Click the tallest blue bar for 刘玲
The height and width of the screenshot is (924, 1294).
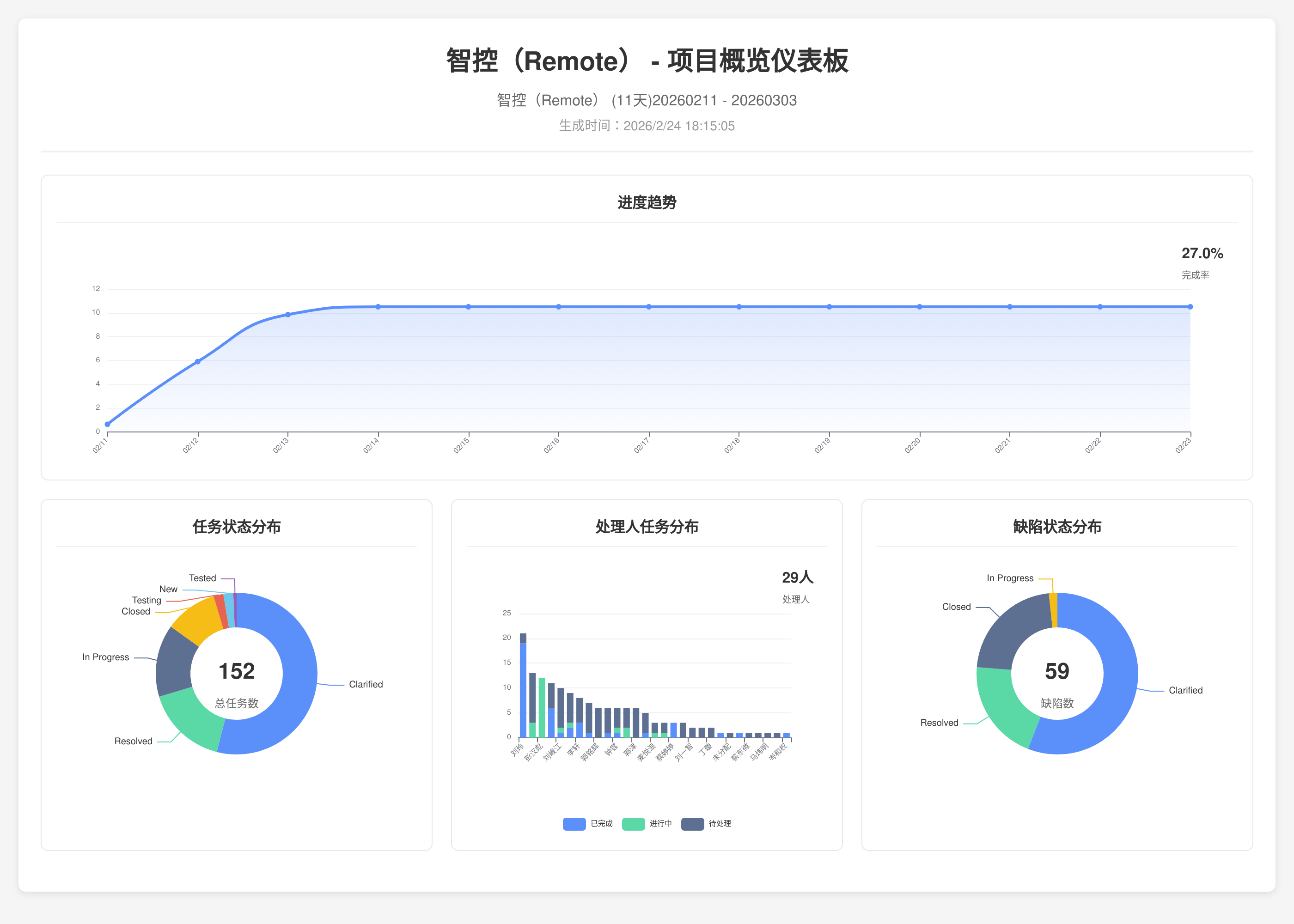pyautogui.click(x=523, y=690)
